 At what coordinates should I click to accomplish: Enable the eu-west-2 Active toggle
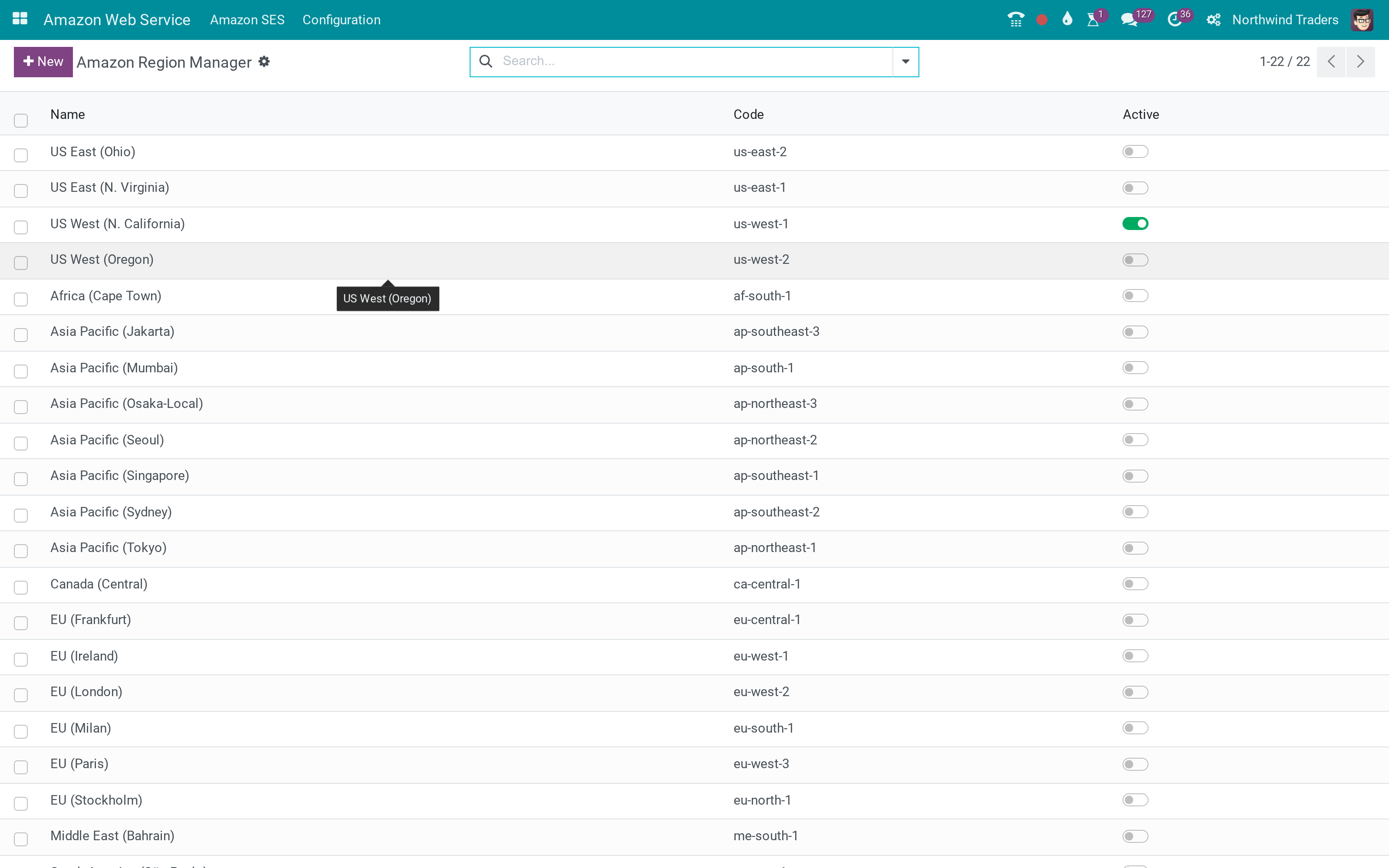tap(1135, 692)
